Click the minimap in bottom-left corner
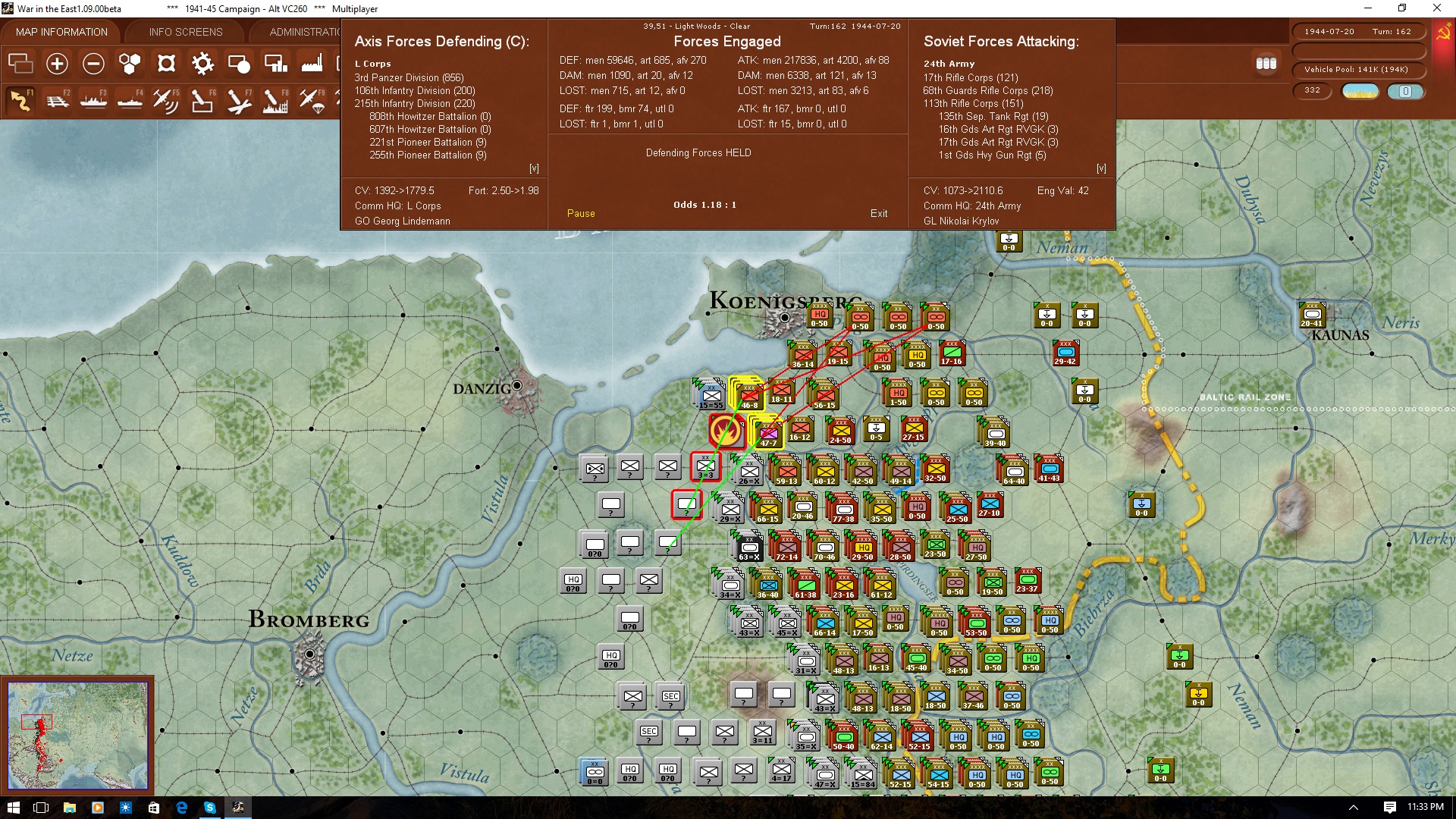This screenshot has width=1456, height=819. [x=77, y=736]
